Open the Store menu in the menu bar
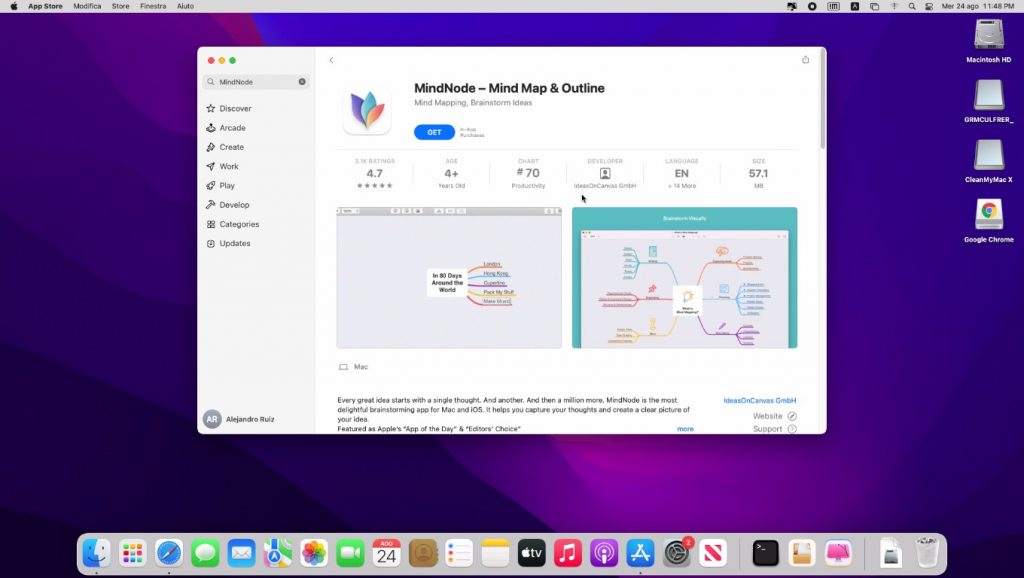 tap(119, 6)
